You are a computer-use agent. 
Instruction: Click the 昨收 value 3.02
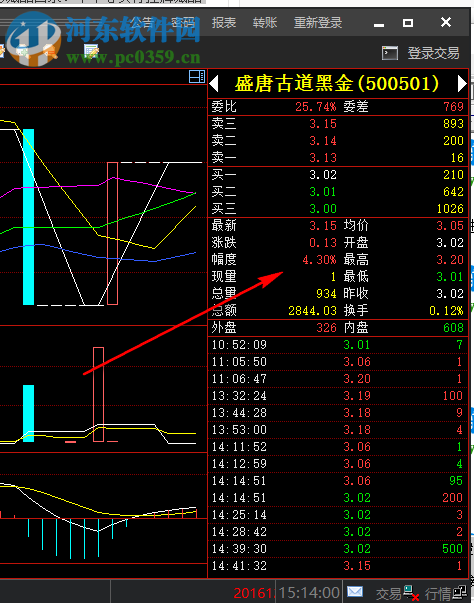450,294
